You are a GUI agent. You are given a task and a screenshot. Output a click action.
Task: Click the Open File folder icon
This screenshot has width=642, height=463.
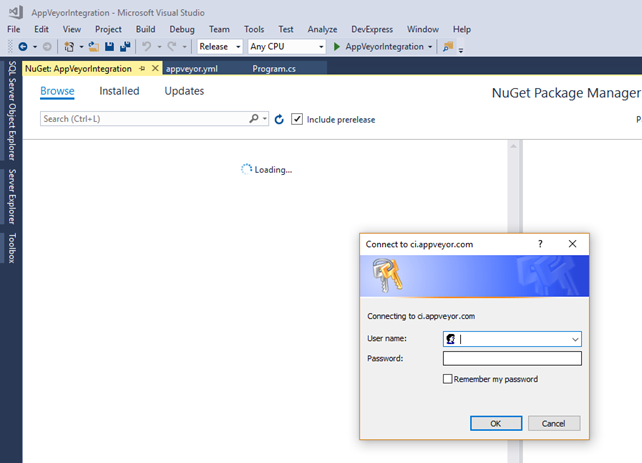tap(92, 47)
